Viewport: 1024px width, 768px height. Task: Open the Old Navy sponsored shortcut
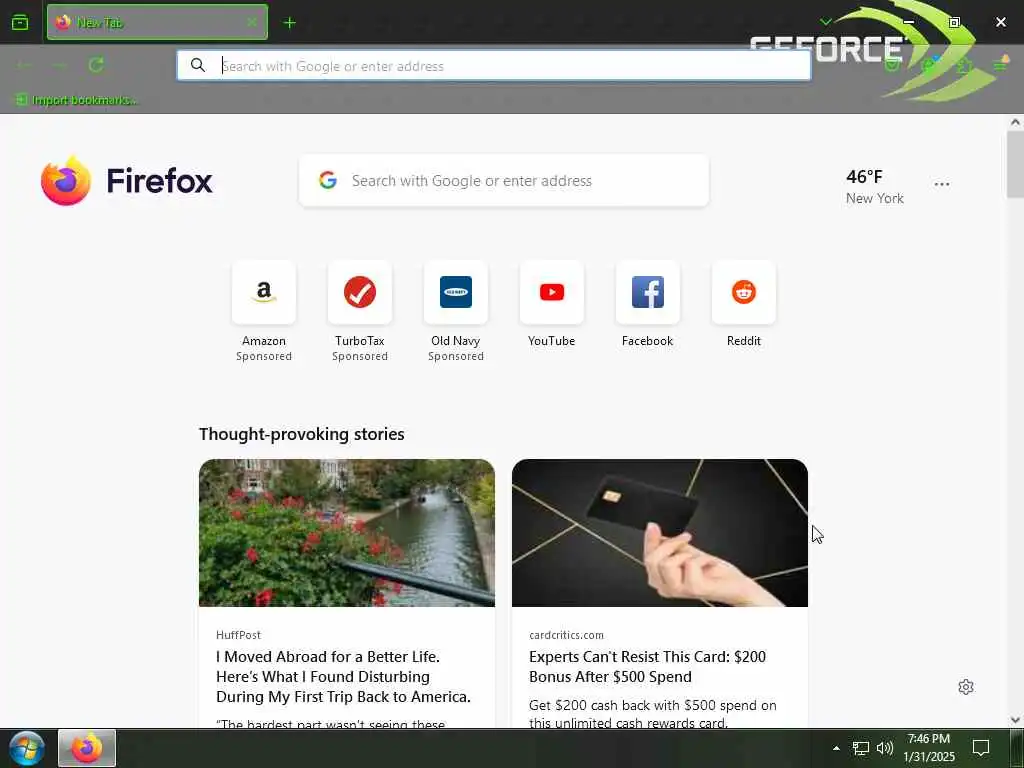[x=456, y=292]
